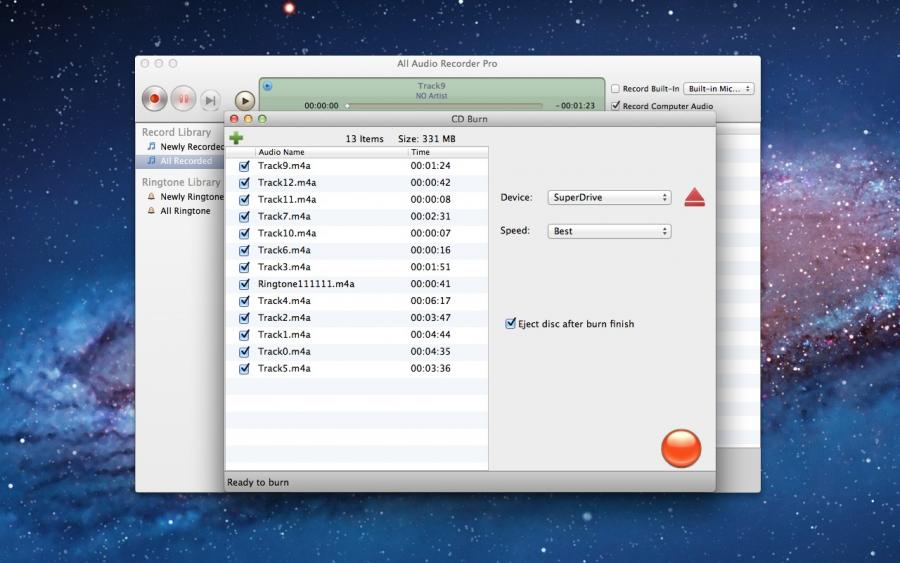Screen dimensions: 900x563
Task: Open the Built-in Mic input dropdown
Action: coord(719,88)
